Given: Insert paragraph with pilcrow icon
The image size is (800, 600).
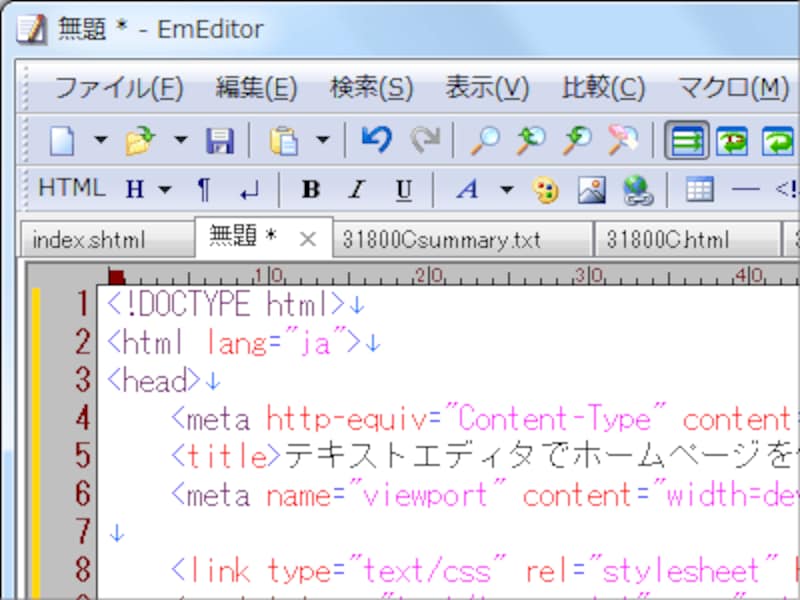Looking at the screenshot, I should coord(204,190).
